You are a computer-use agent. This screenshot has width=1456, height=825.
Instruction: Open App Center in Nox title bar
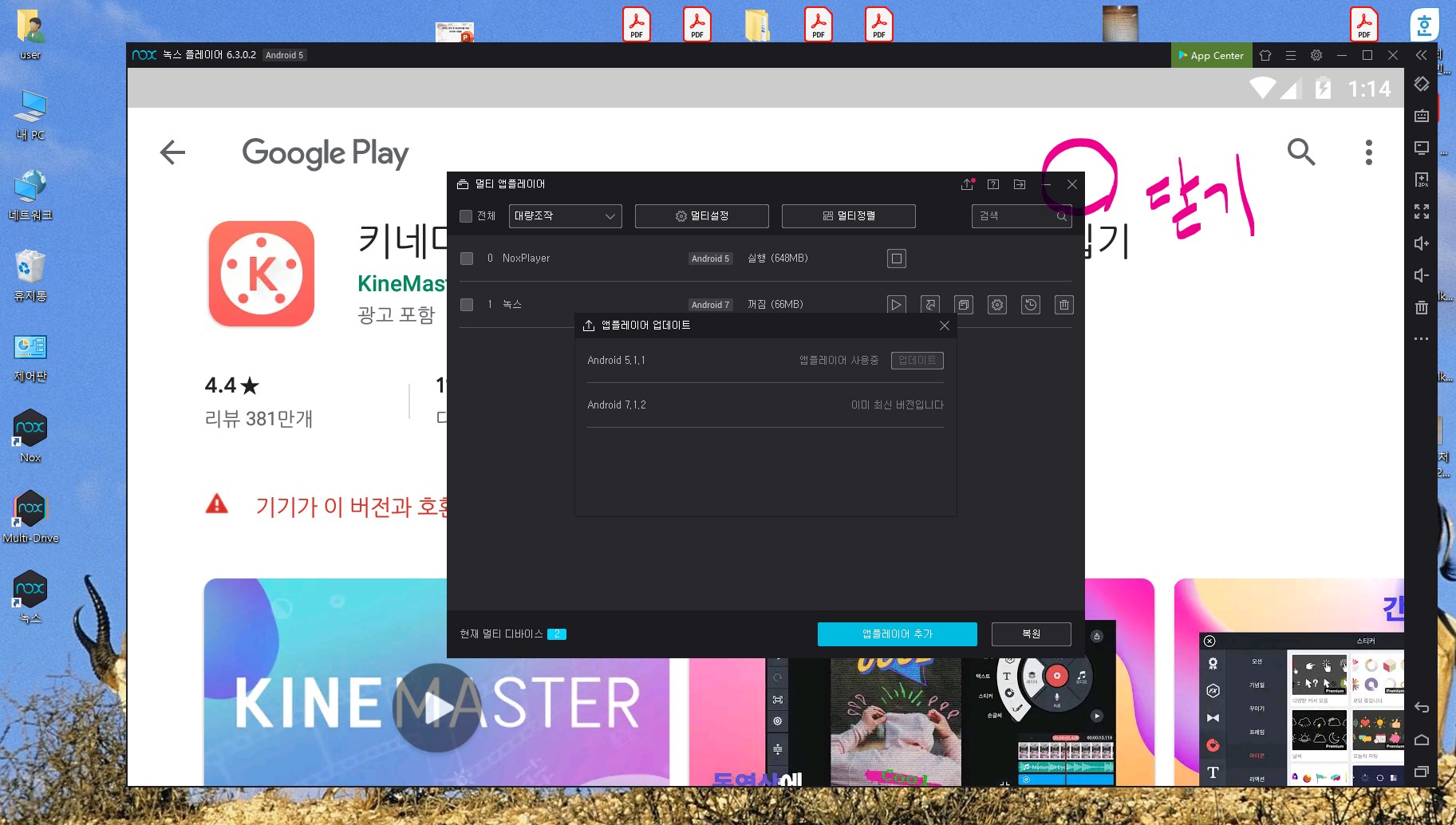pos(1210,55)
